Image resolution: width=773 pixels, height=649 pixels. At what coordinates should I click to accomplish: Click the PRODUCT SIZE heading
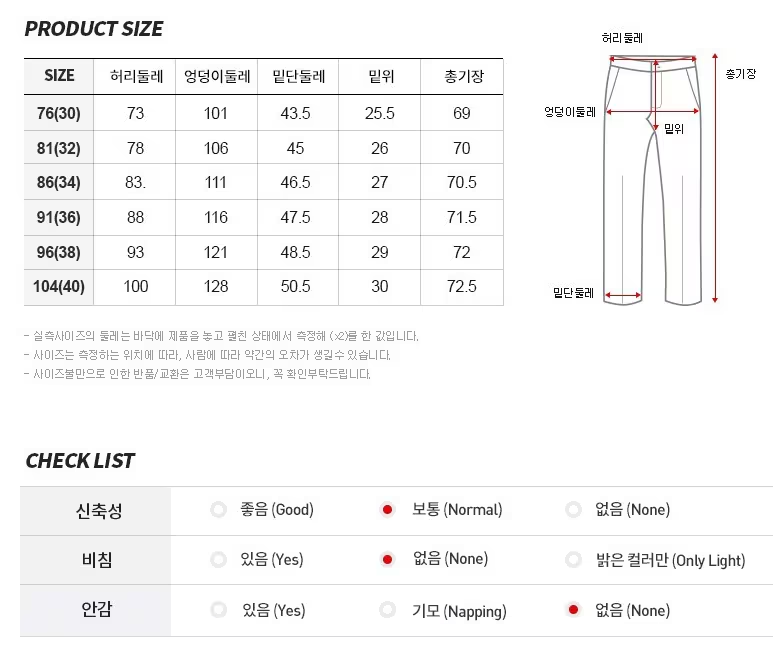point(94,29)
